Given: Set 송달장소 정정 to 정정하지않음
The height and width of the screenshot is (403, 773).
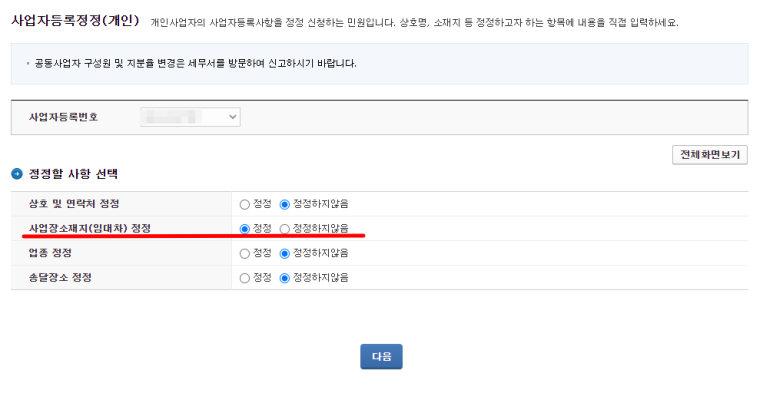Looking at the screenshot, I should pyautogui.click(x=285, y=278).
